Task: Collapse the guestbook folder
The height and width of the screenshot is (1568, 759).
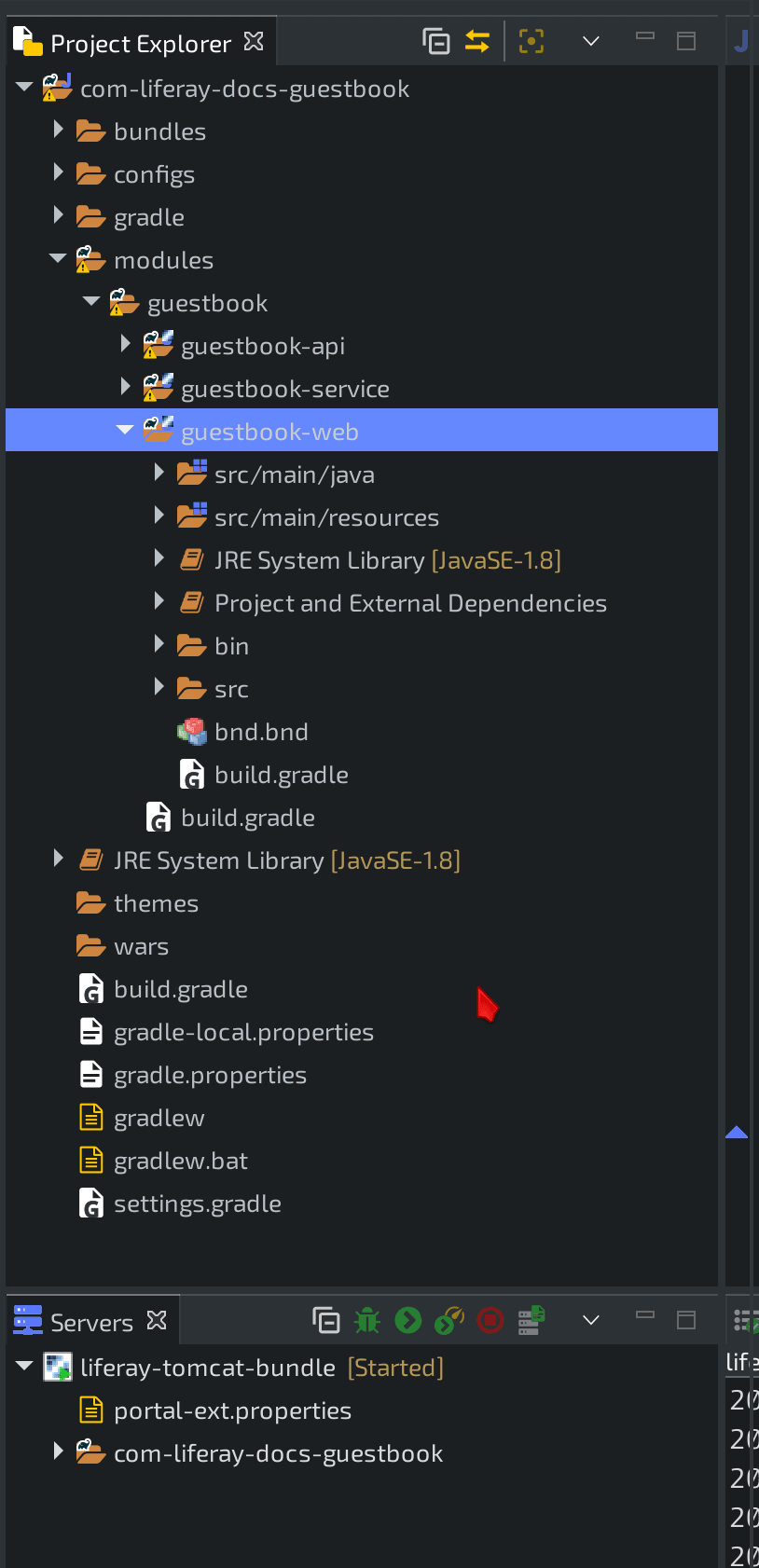Action: 91,301
